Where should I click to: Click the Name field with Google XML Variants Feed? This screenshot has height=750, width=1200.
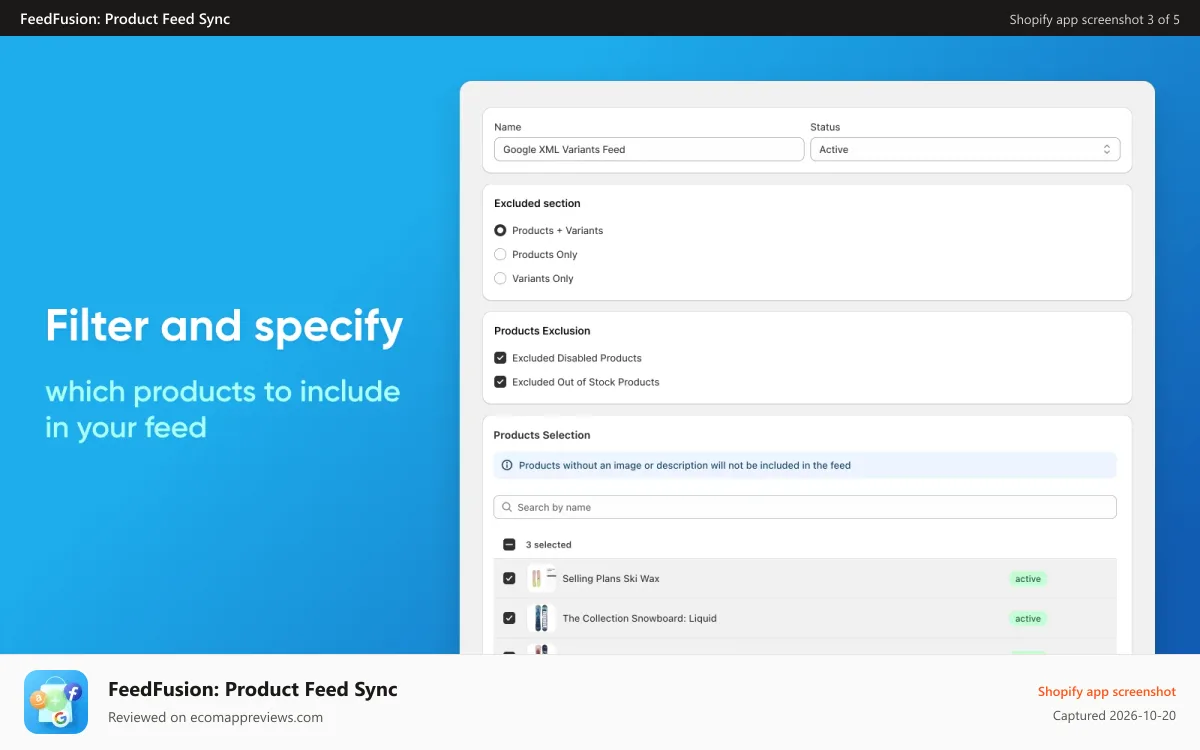click(649, 149)
